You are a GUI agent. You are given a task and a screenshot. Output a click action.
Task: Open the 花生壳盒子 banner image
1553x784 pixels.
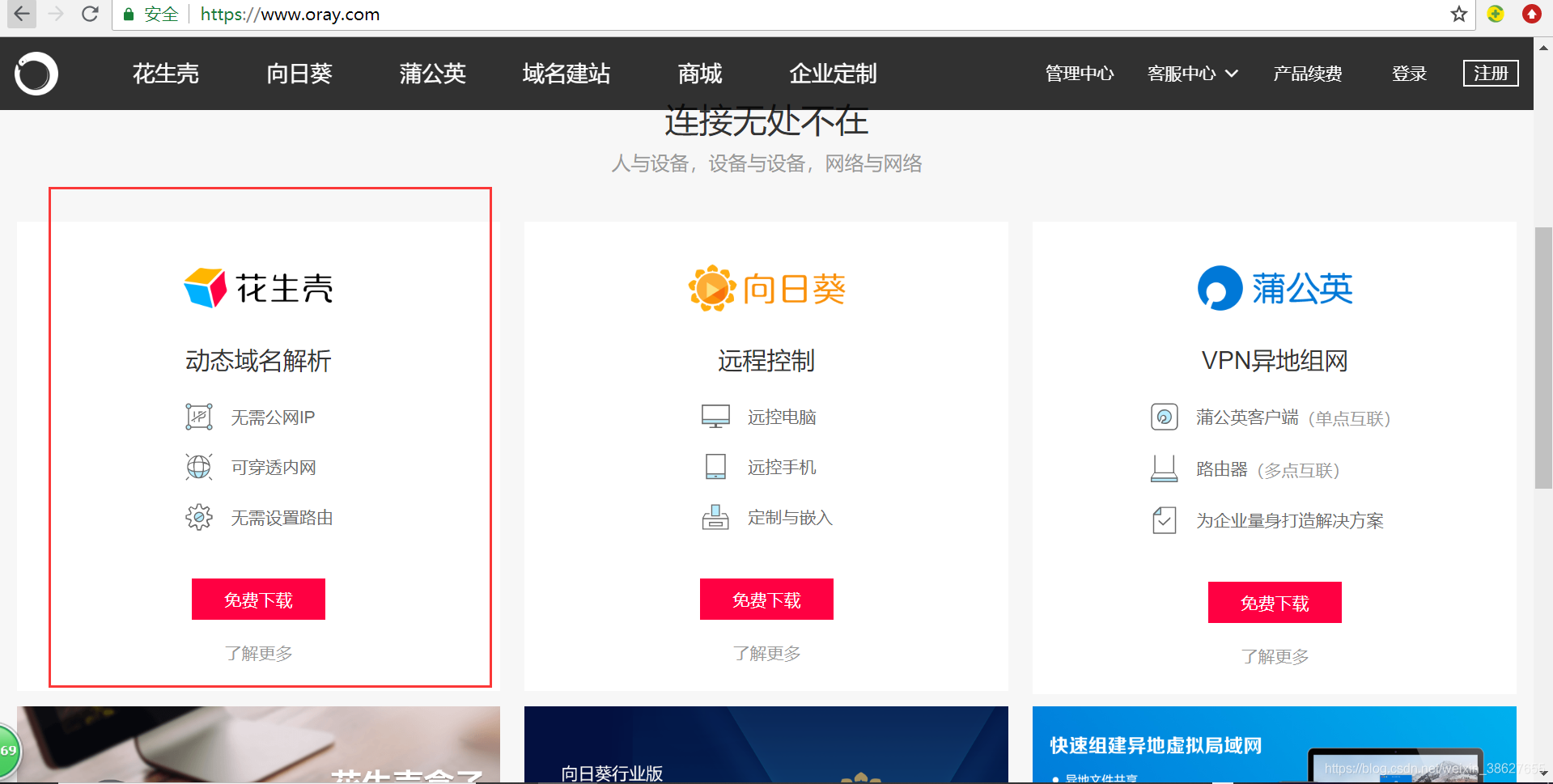(258, 744)
